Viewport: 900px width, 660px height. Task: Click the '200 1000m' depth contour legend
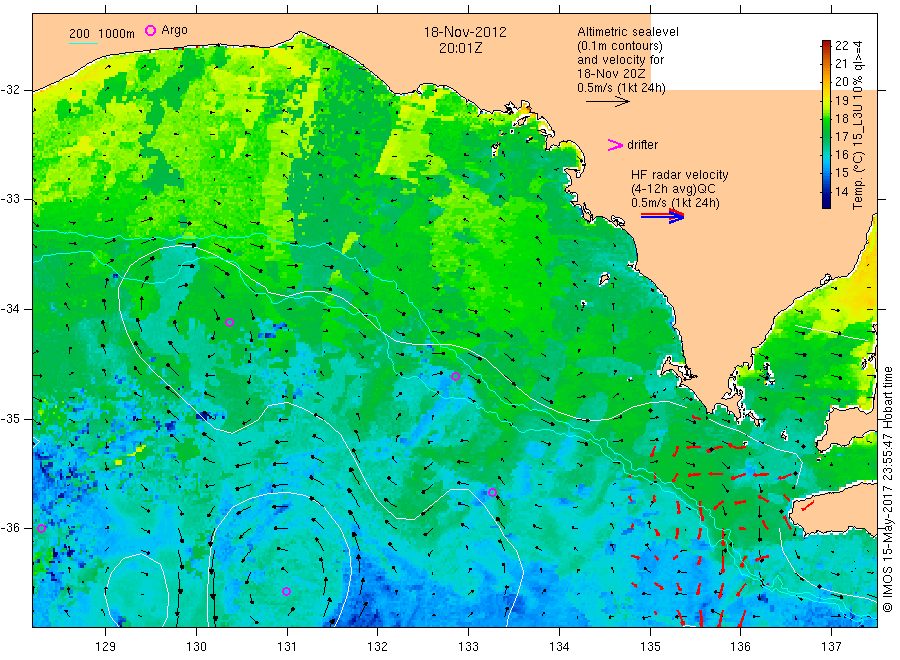coord(102,34)
